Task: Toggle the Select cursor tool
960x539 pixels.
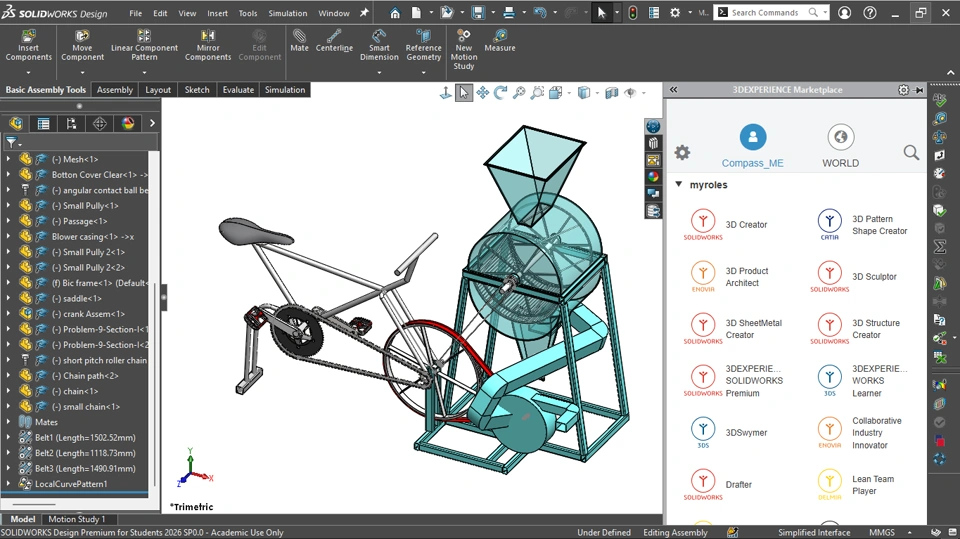Action: [x=601, y=13]
